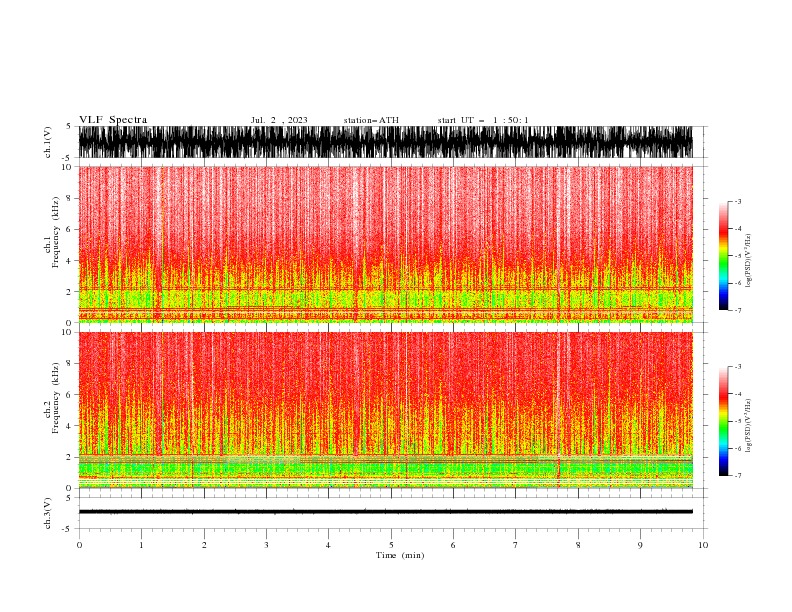The image size is (792, 612).
Task: Click the ch.1 spectrogram panel
Action: pos(385,244)
